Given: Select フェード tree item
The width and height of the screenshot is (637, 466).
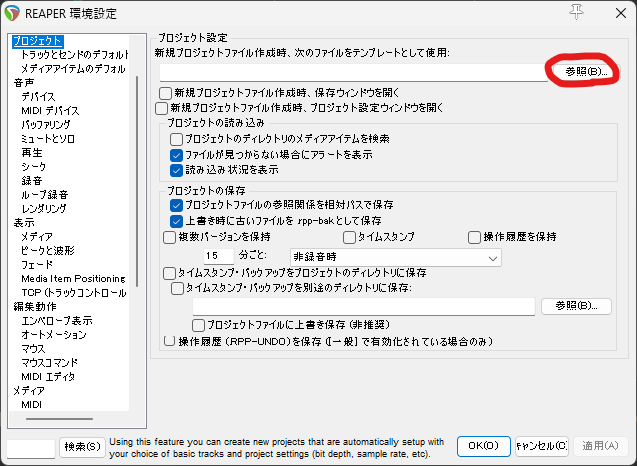Looking at the screenshot, I should (37, 265).
